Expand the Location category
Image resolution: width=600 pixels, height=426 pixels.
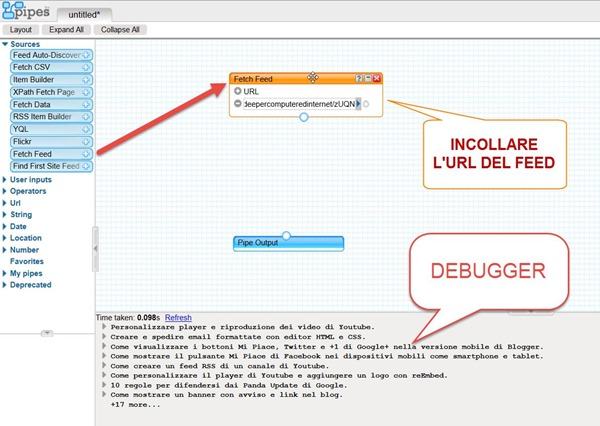tap(4, 238)
